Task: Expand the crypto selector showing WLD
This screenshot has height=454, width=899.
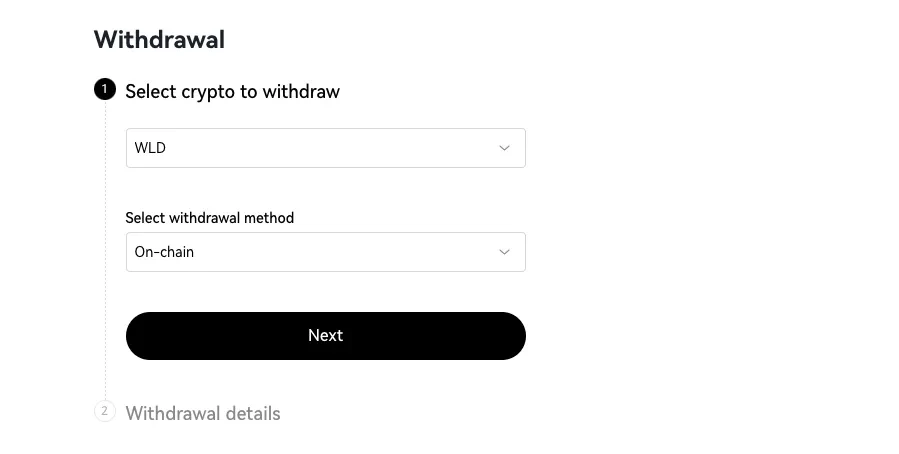Action: (325, 148)
